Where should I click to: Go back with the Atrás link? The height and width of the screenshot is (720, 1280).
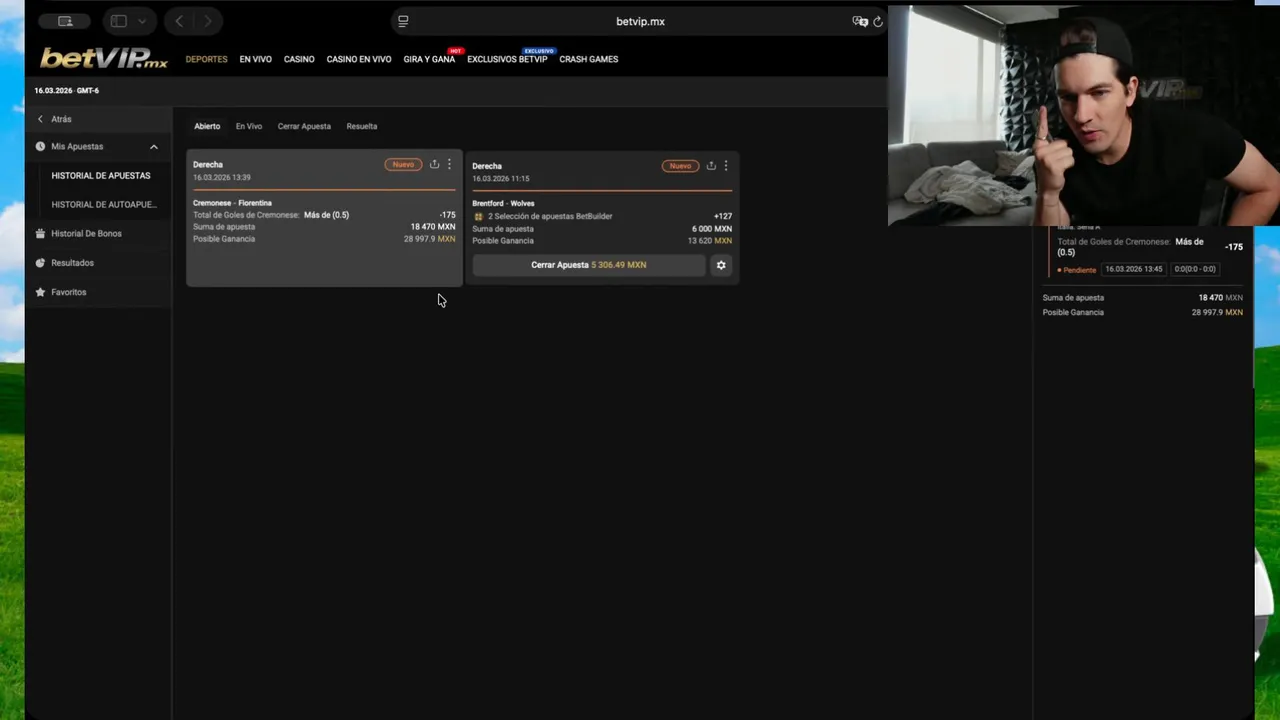(61, 119)
